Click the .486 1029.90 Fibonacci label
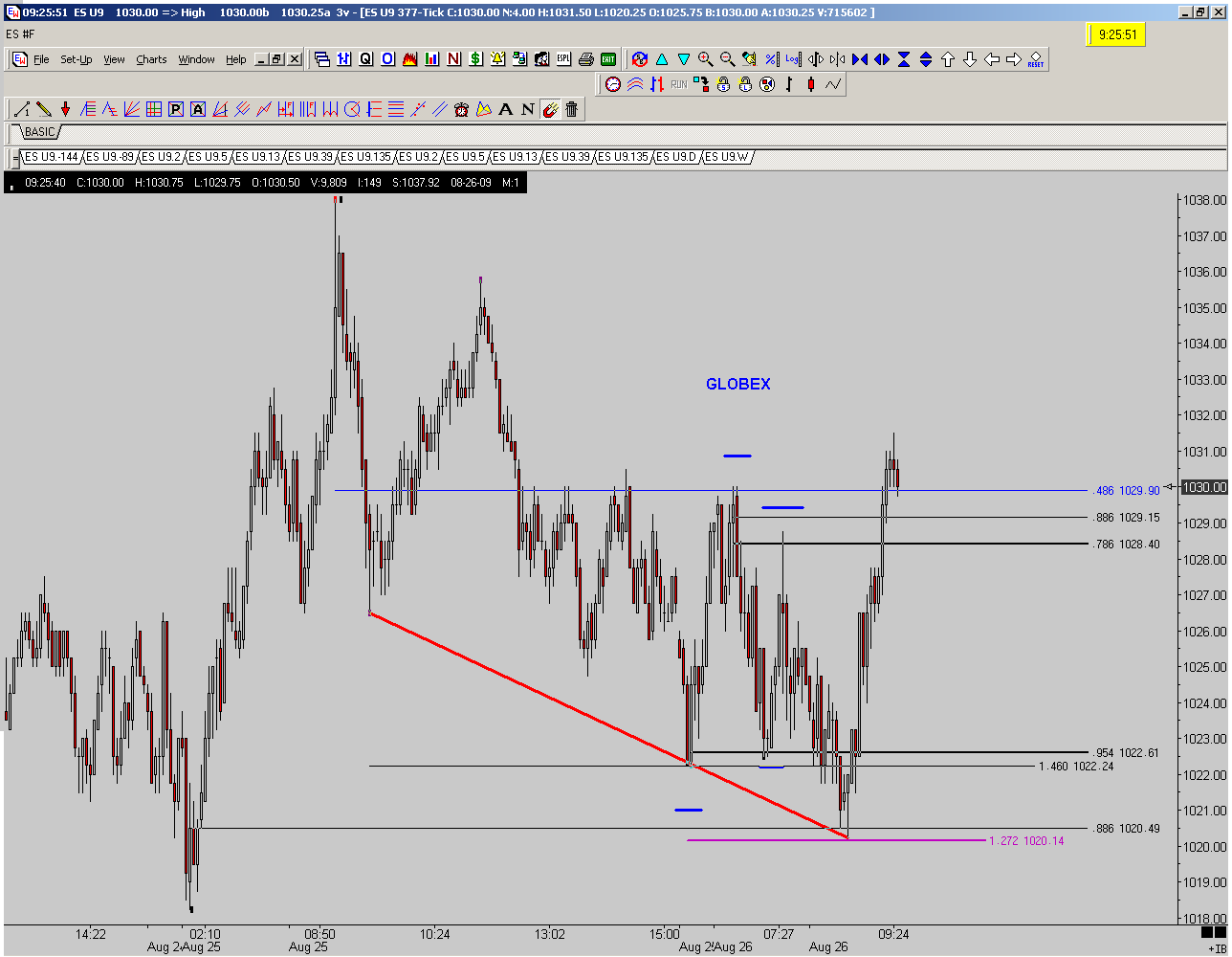The height and width of the screenshot is (957, 1232). [x=1127, y=491]
